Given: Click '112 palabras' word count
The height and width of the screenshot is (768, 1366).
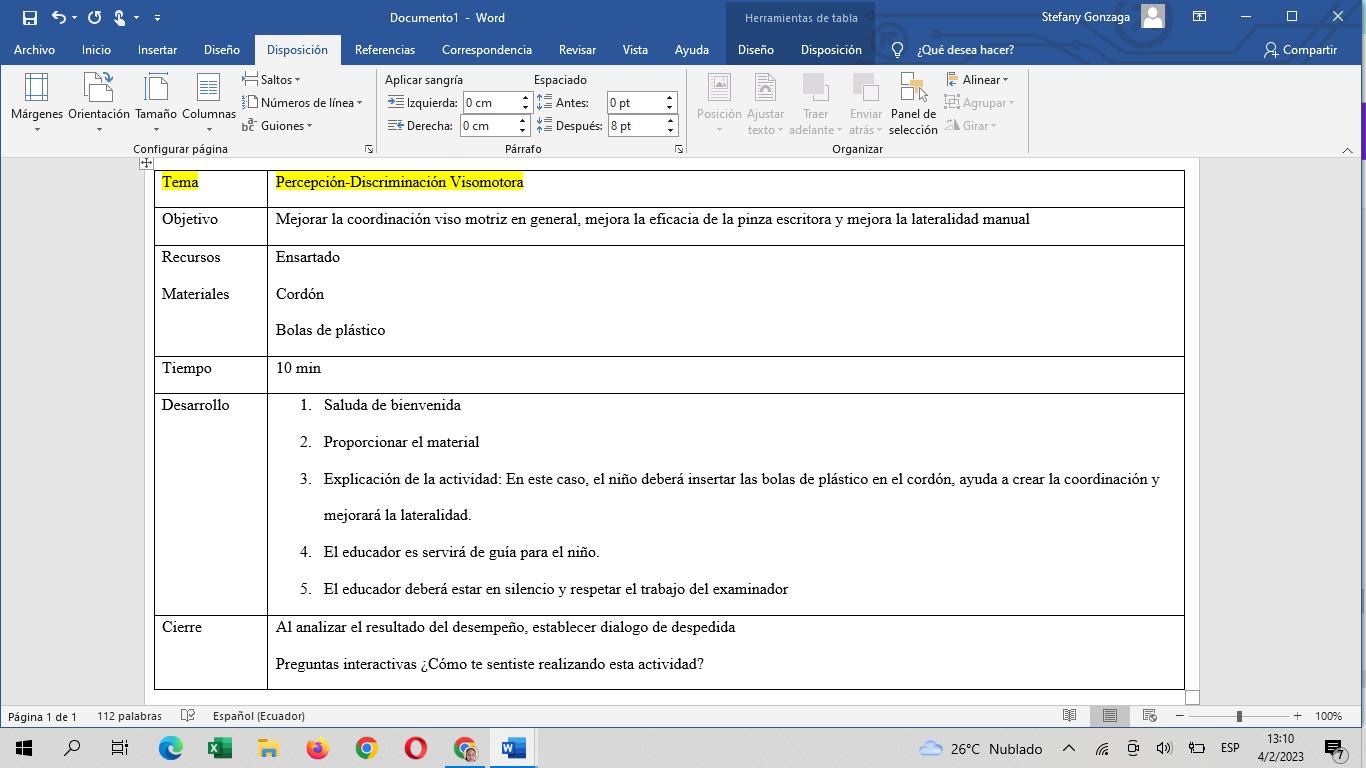Looking at the screenshot, I should pos(130,716).
